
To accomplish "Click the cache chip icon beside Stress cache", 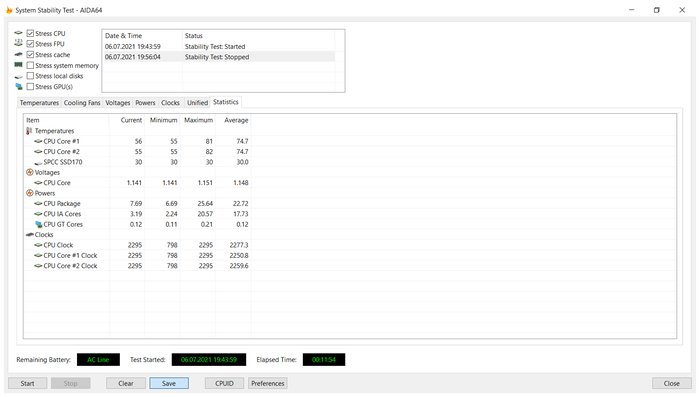I will pyautogui.click(x=18, y=54).
